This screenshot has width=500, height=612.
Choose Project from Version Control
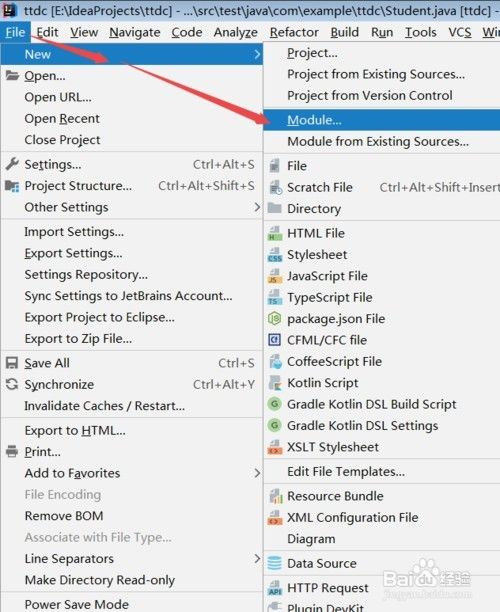click(x=370, y=96)
